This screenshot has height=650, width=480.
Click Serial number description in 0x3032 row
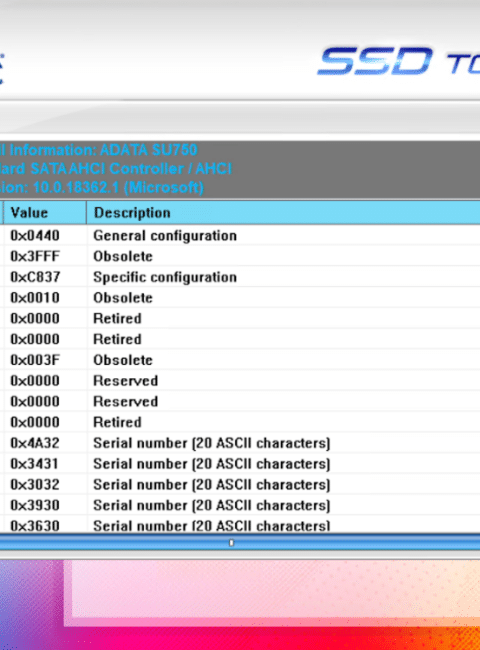pyautogui.click(x=212, y=484)
